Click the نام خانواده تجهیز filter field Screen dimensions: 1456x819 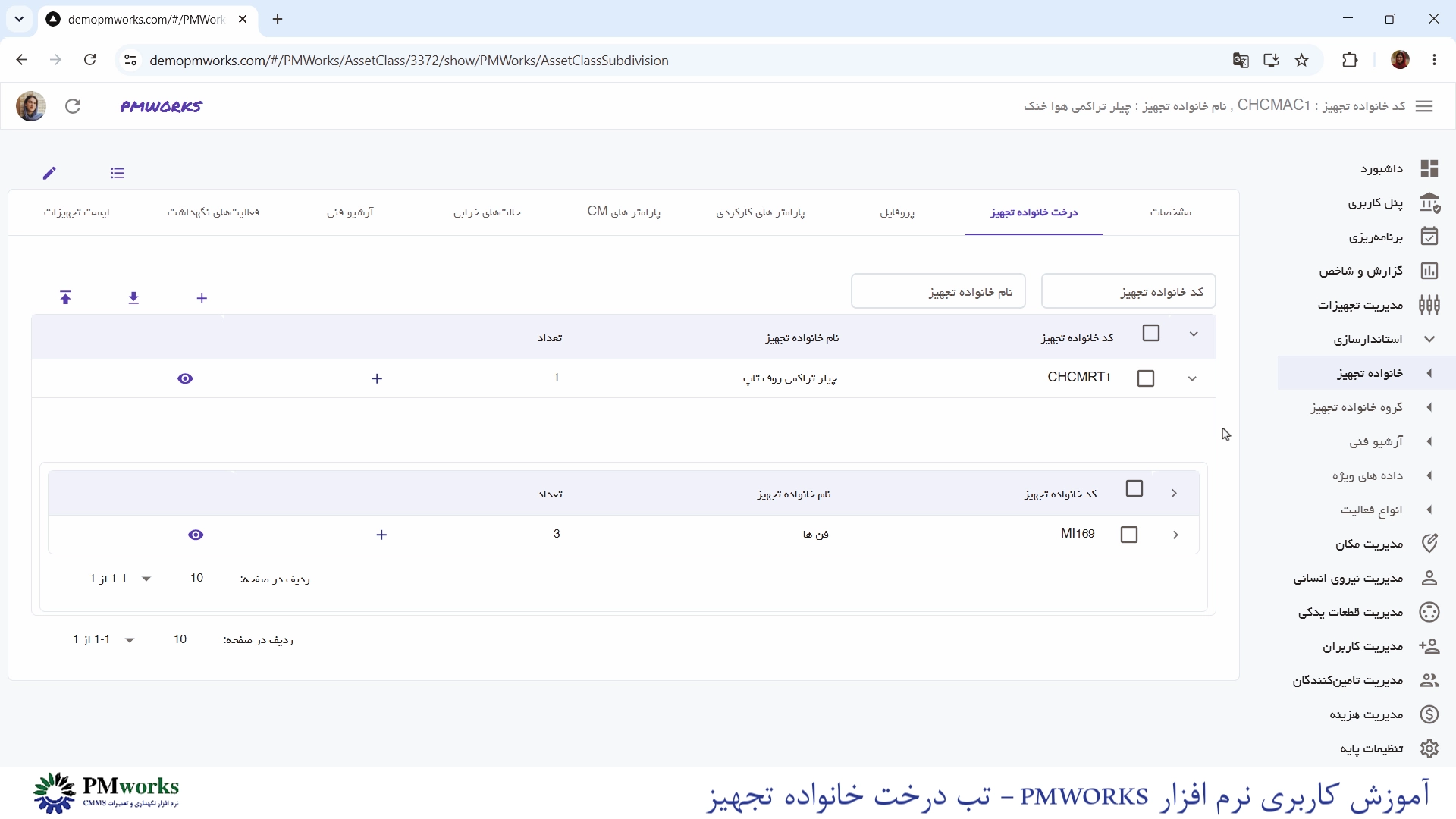(938, 291)
